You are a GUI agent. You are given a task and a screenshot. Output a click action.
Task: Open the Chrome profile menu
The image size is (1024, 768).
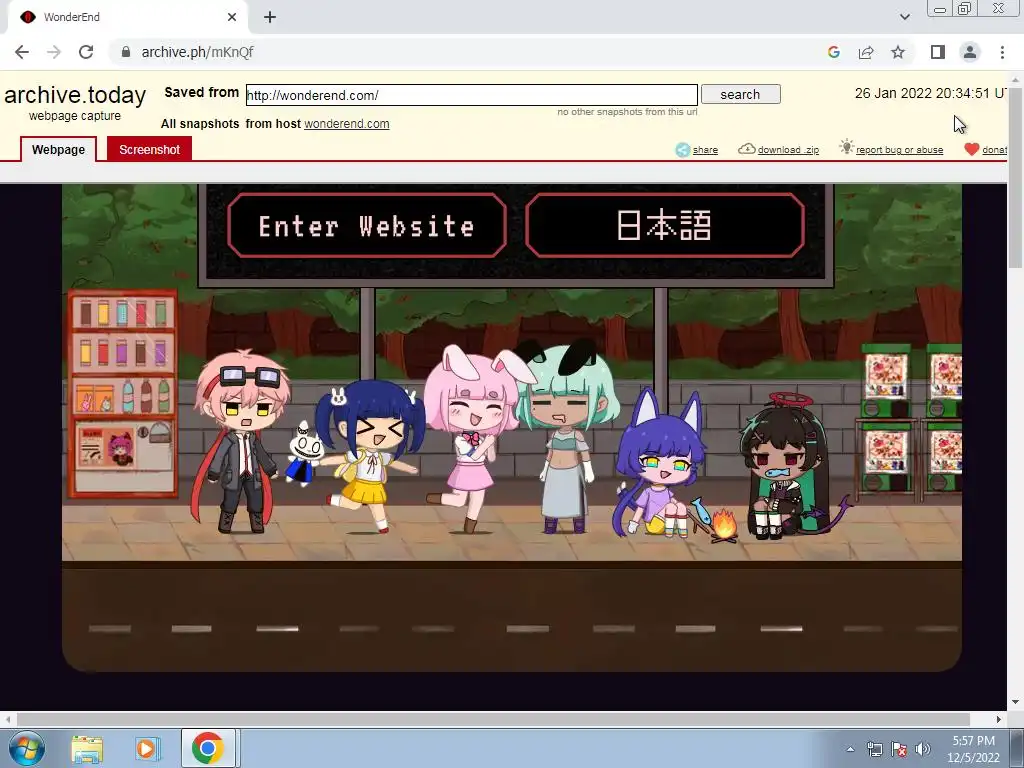coord(970,52)
